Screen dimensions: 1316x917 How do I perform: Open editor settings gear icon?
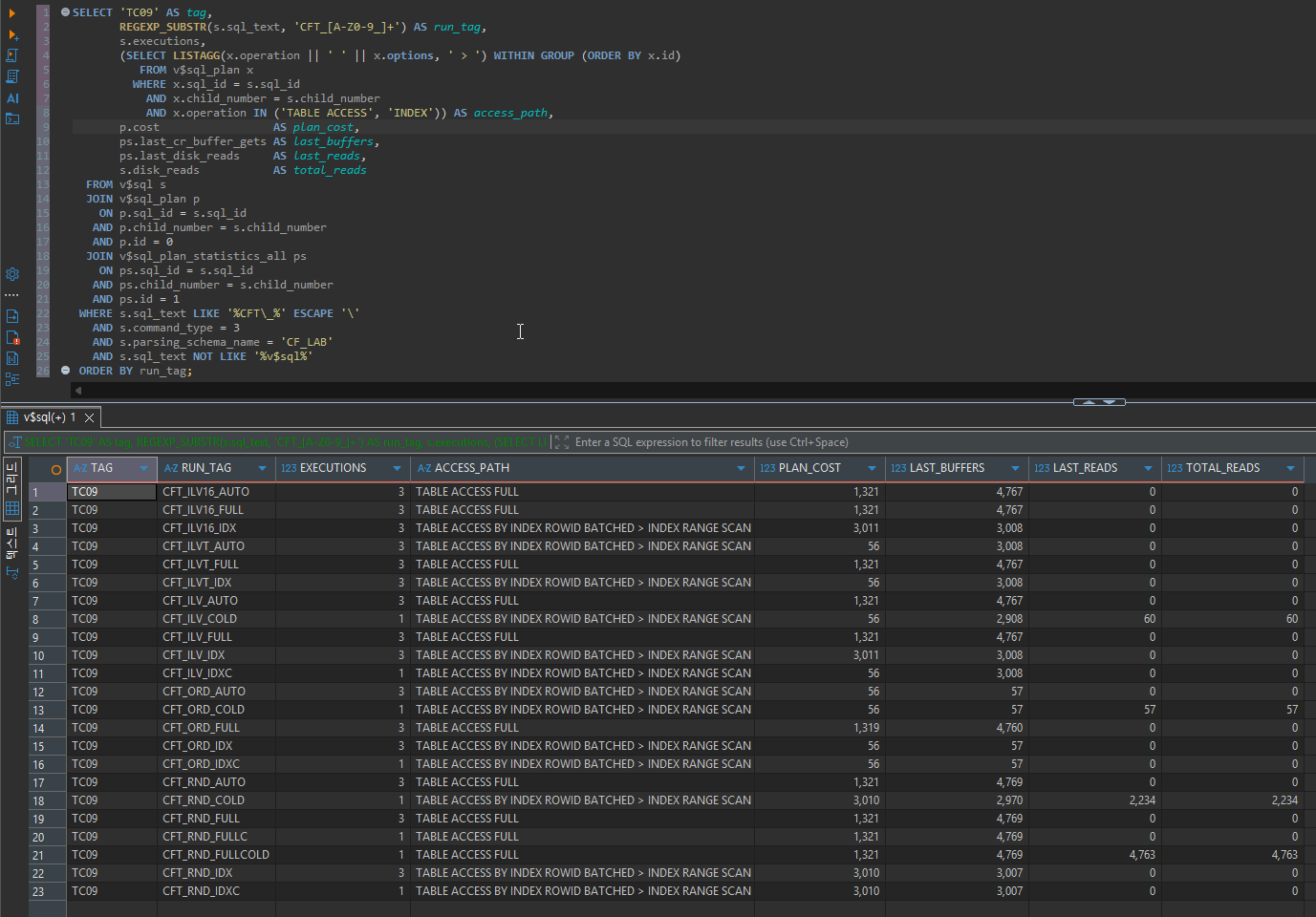12,274
